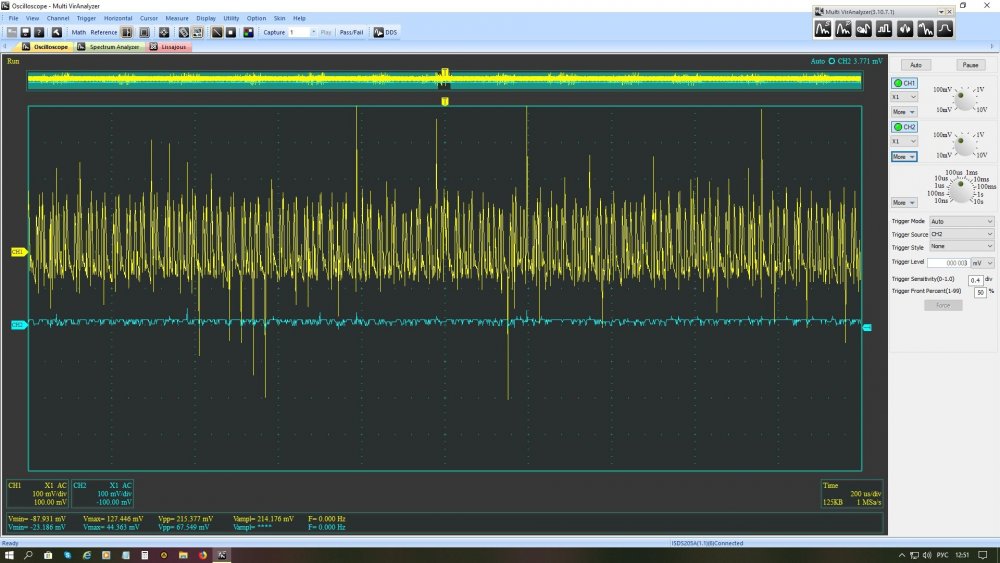1000x563 pixels.
Task: Open the CH1 probe X1 dropdown
Action: (904, 97)
